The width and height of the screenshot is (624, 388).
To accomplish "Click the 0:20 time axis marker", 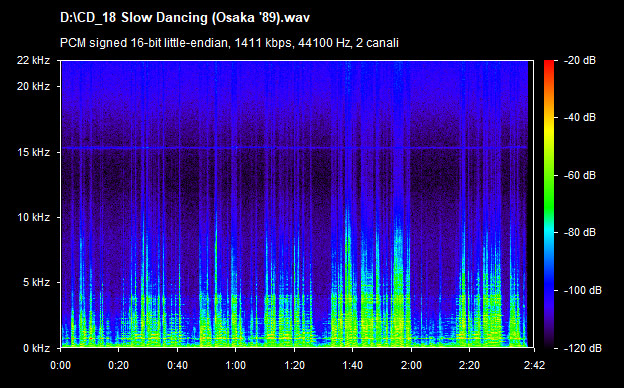I will click(x=119, y=365).
